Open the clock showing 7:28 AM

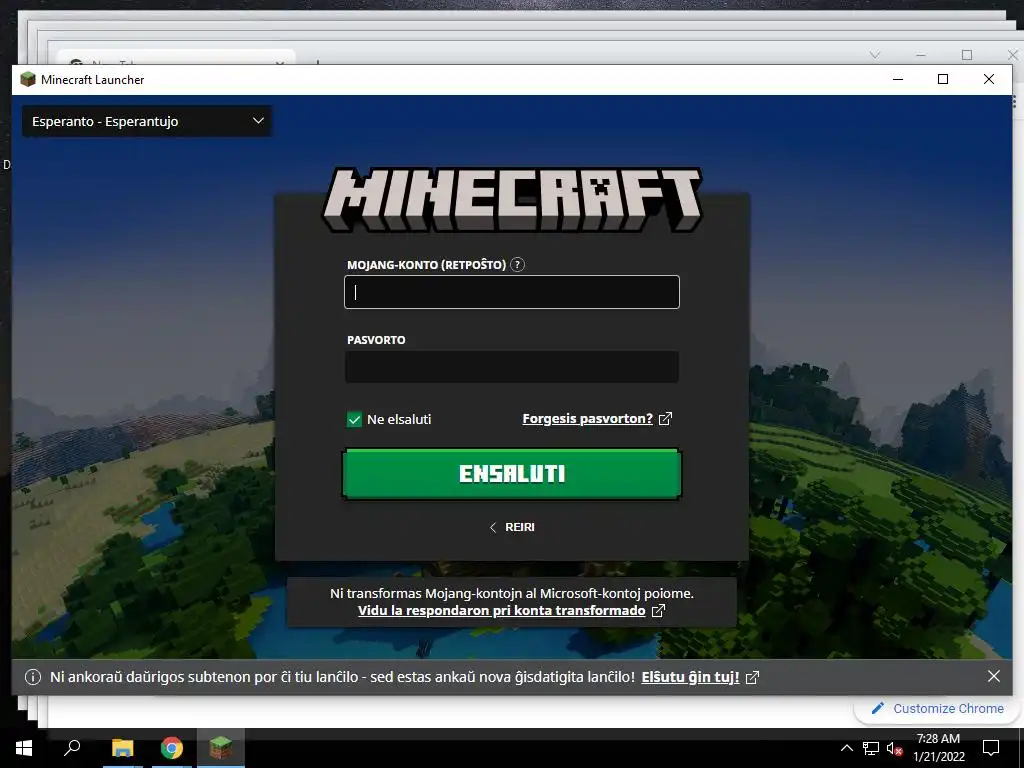938,748
